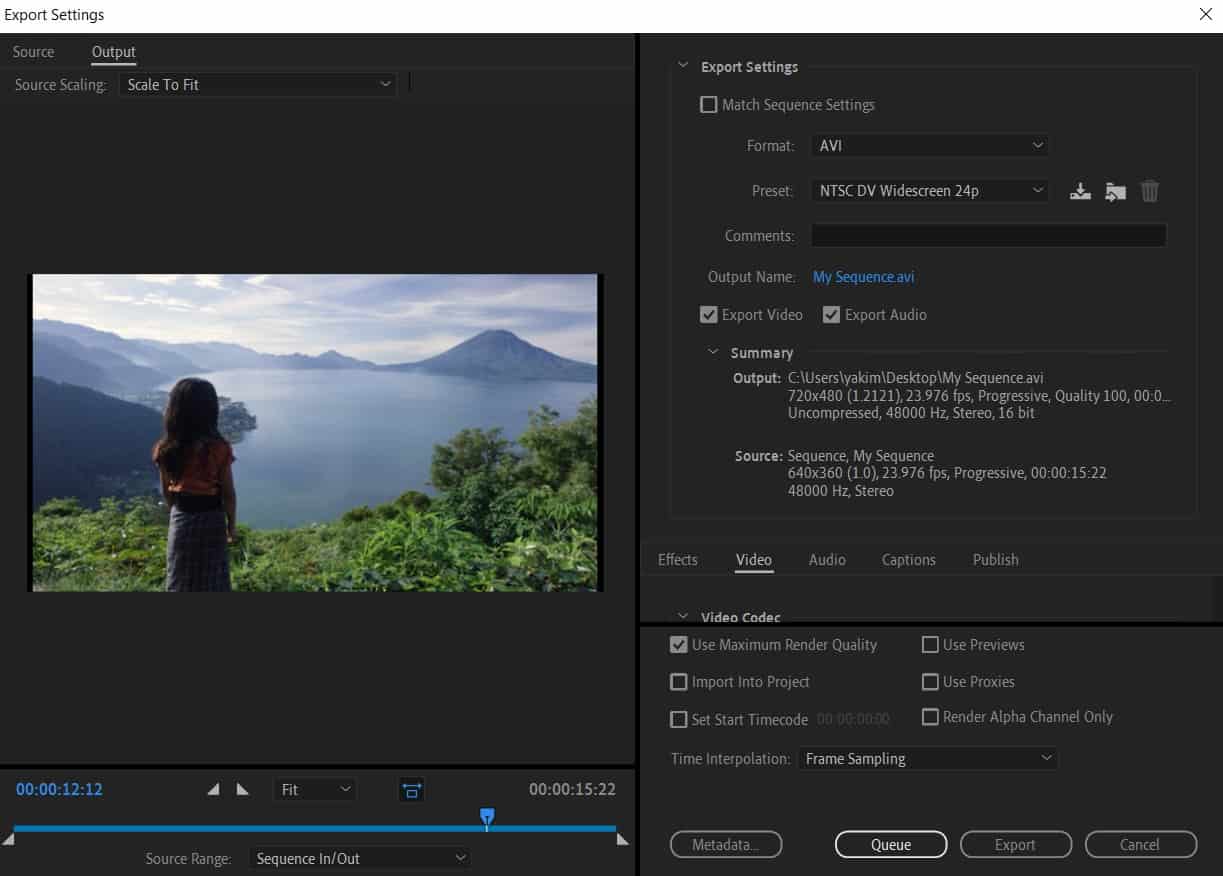Click the Queue button
This screenshot has height=876, width=1223.
pyautogui.click(x=890, y=844)
